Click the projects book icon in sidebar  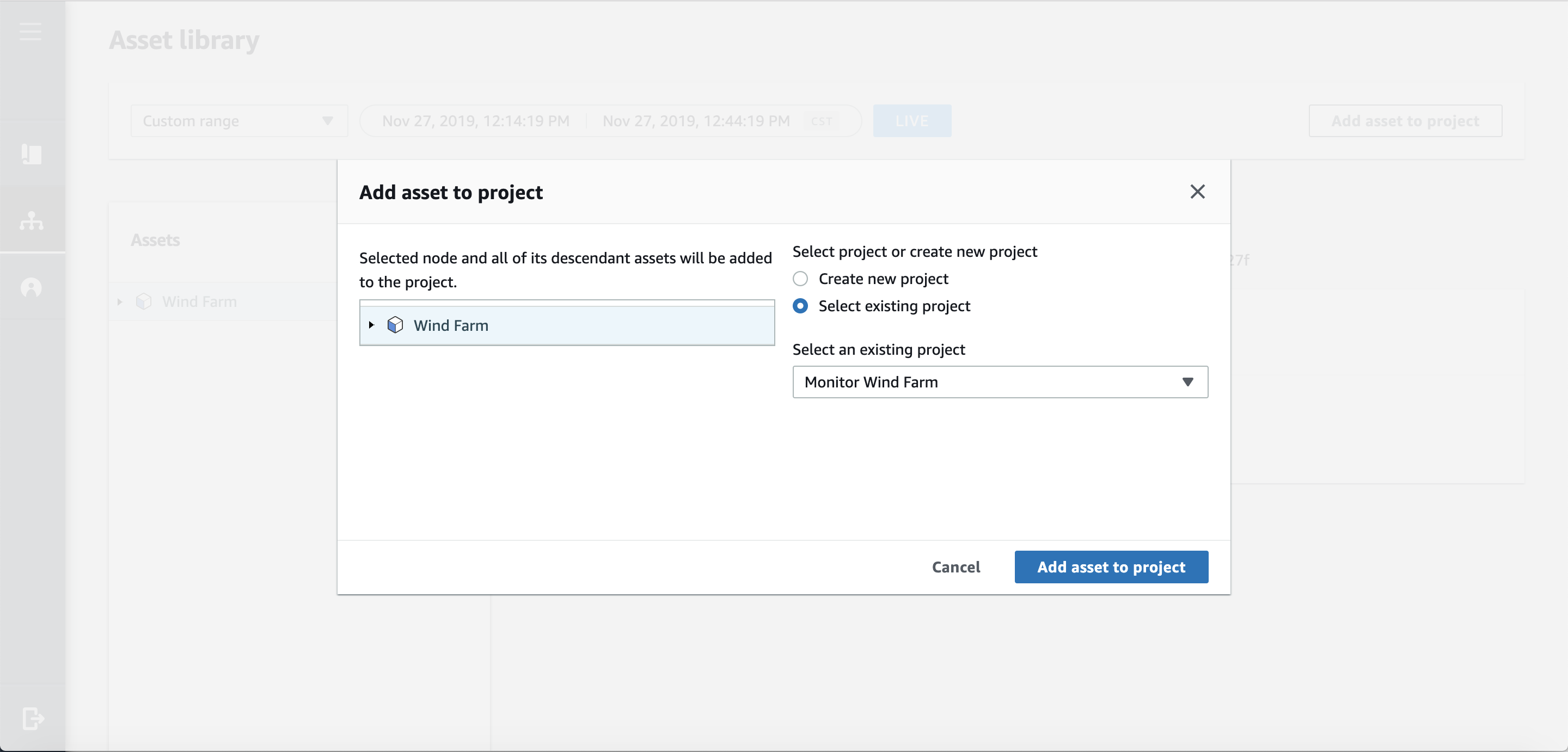(x=32, y=154)
